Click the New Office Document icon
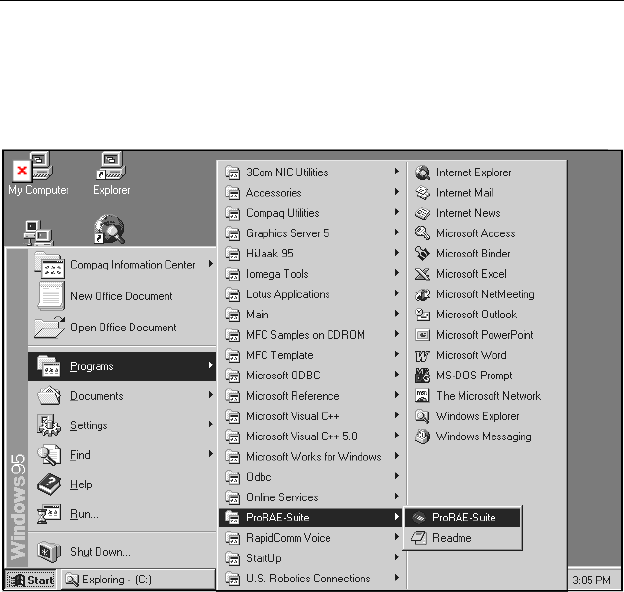The image size is (624, 592). point(51,296)
